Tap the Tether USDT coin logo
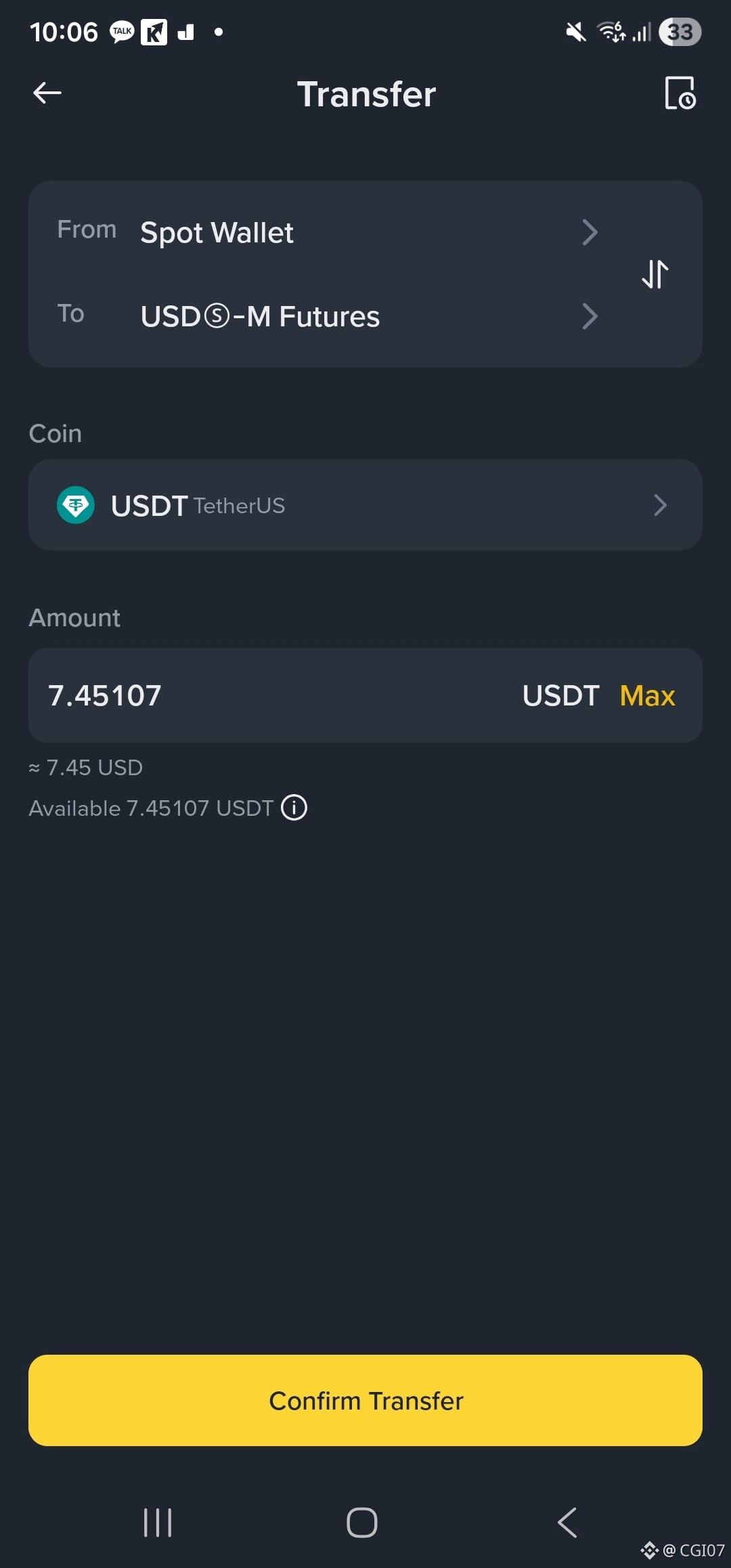The width and height of the screenshot is (731, 1568). pos(76,505)
